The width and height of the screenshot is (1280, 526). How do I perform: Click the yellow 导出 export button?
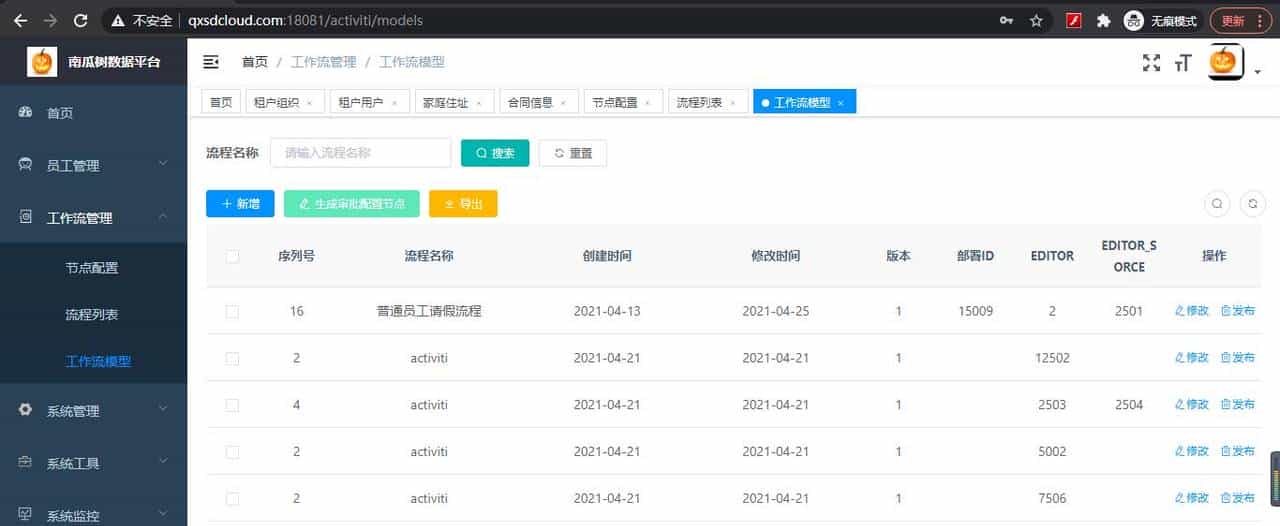click(x=463, y=203)
